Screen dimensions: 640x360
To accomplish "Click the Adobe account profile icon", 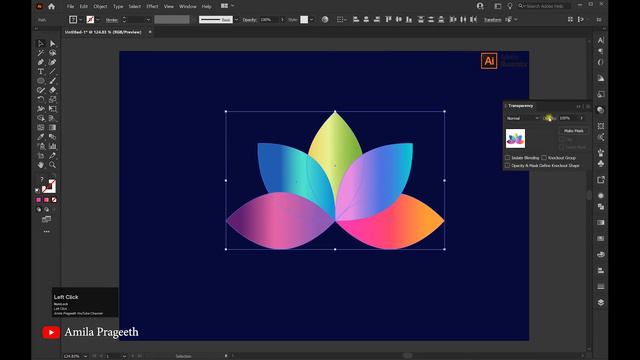I will (x=480, y=6).
